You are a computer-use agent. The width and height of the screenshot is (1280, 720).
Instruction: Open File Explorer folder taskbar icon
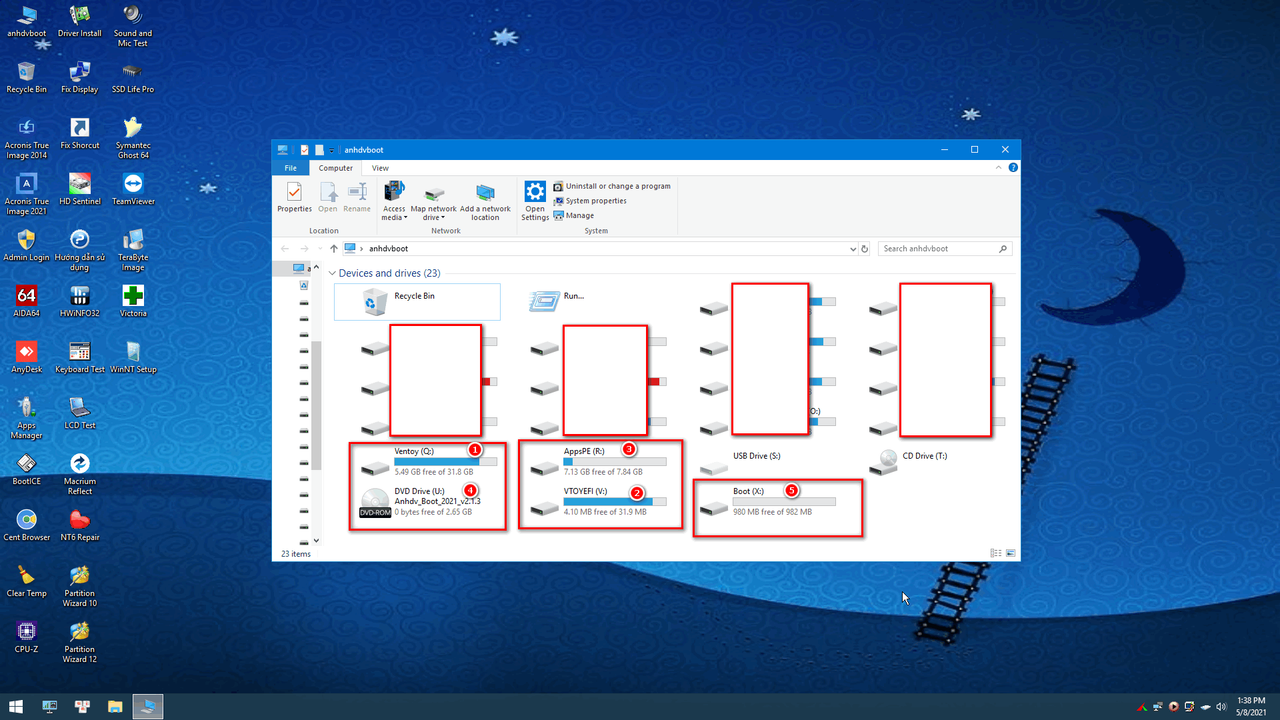click(114, 707)
